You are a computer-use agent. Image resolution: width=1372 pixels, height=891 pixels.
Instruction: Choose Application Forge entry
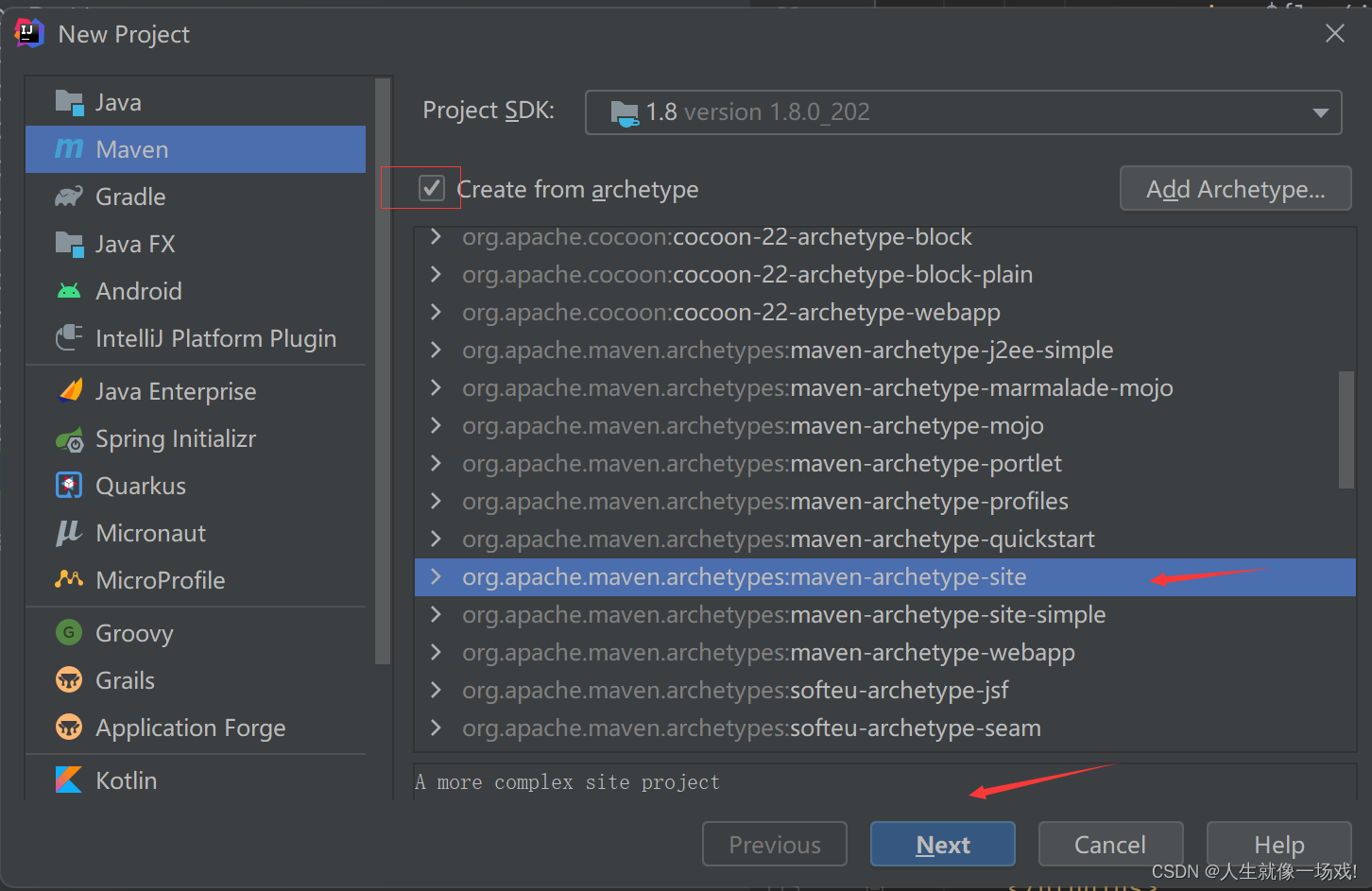pyautogui.click(x=196, y=728)
